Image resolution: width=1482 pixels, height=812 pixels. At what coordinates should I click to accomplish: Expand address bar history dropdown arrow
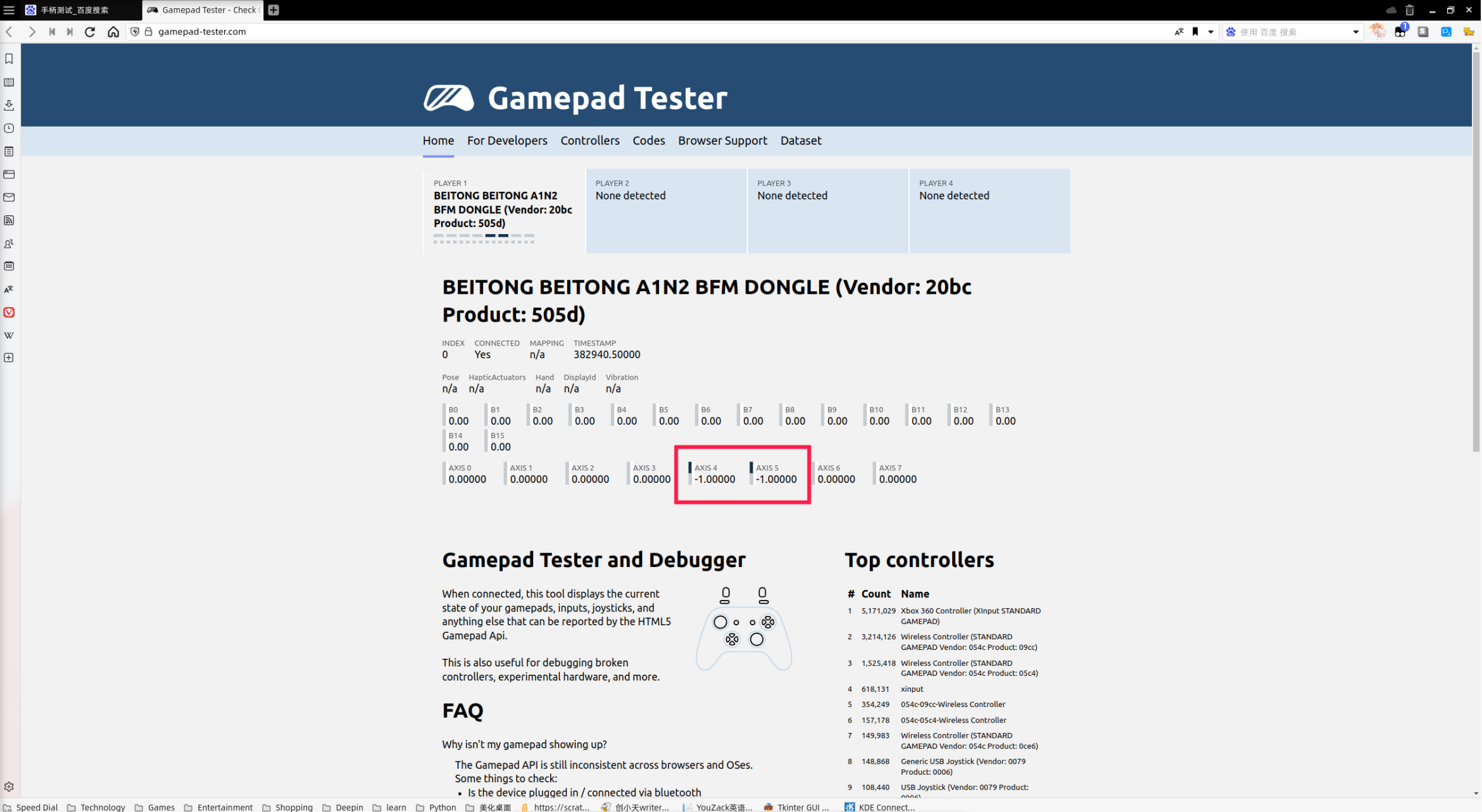[x=1210, y=32]
